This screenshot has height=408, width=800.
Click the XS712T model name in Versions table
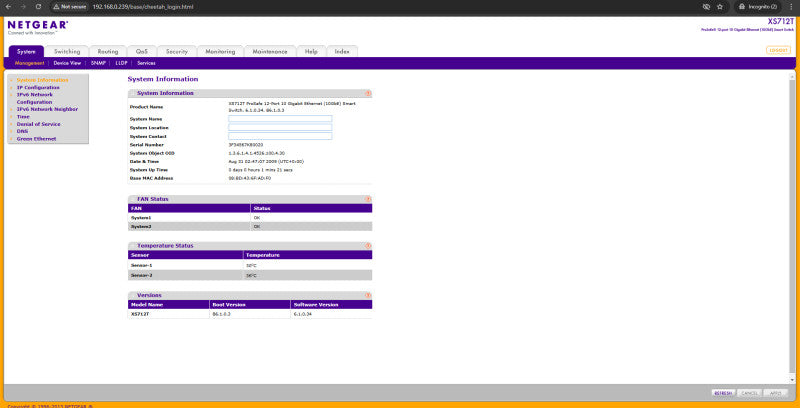[x=140, y=314]
